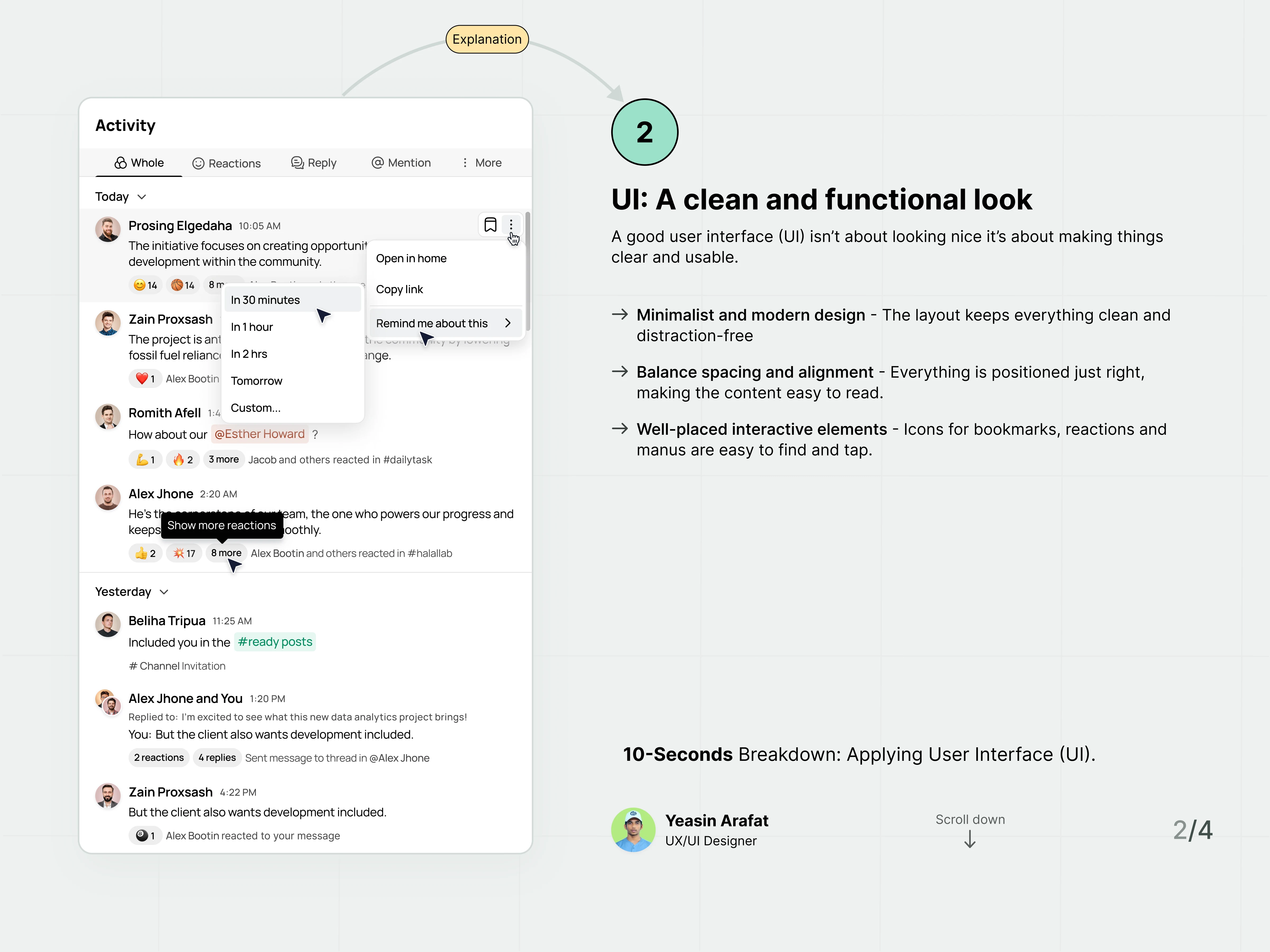Choose In 2 hrs reminder option

pyautogui.click(x=292, y=354)
